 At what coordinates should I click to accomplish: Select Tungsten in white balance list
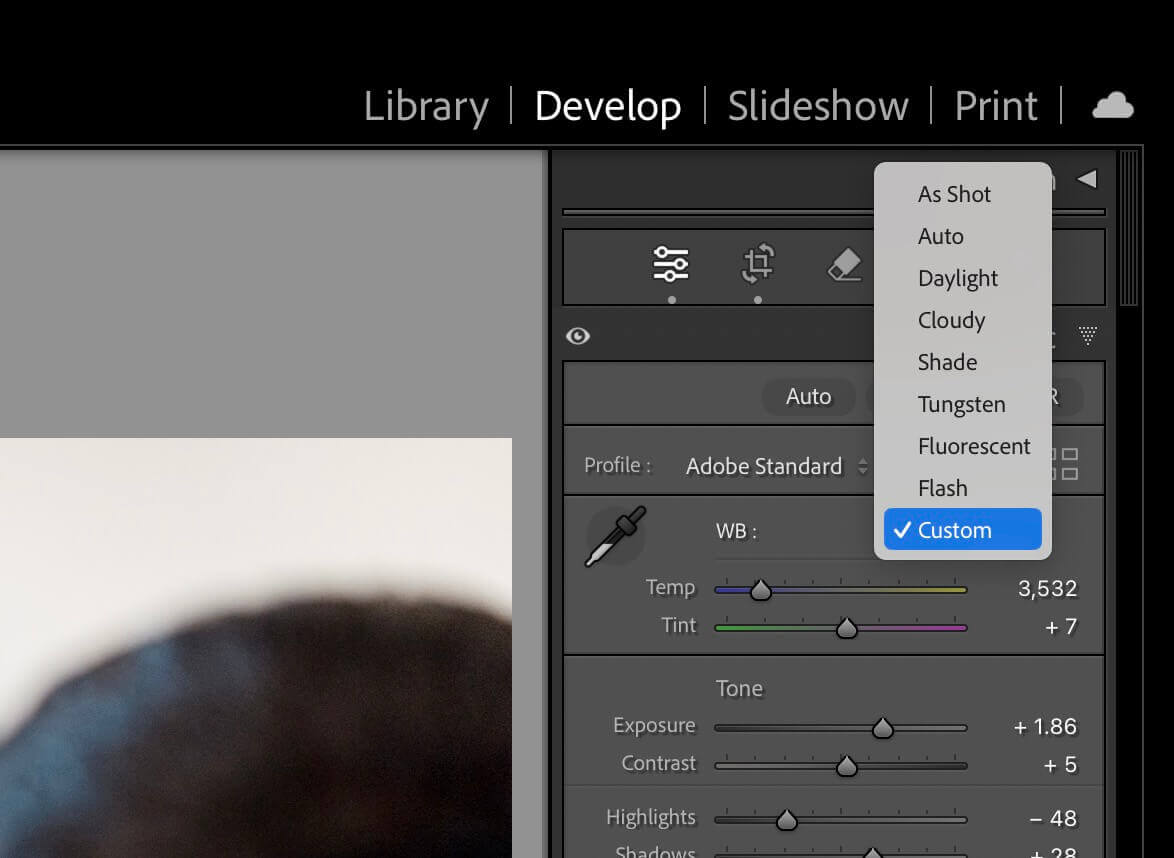[961, 404]
